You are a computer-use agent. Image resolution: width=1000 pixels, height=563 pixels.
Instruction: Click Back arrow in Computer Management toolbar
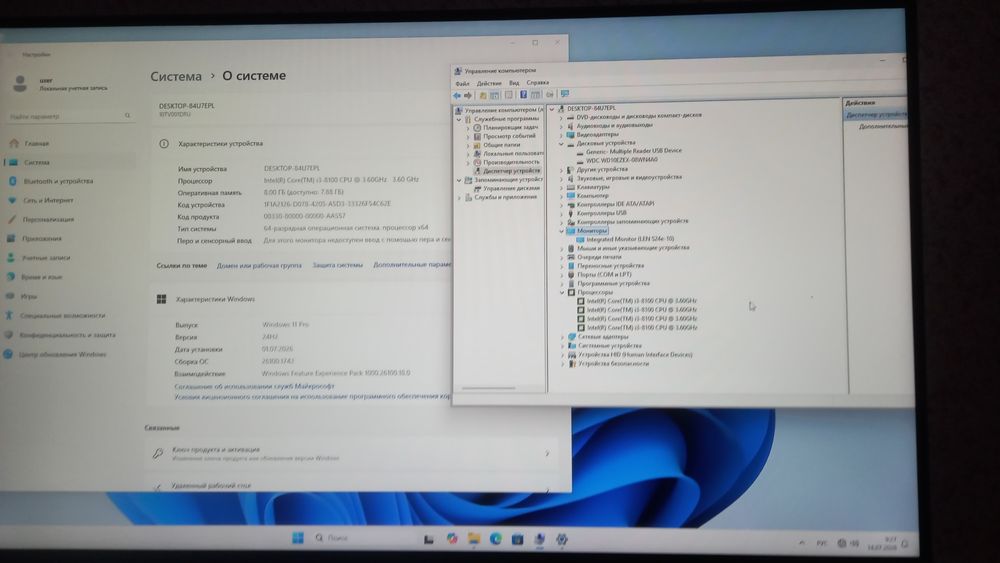pos(457,95)
